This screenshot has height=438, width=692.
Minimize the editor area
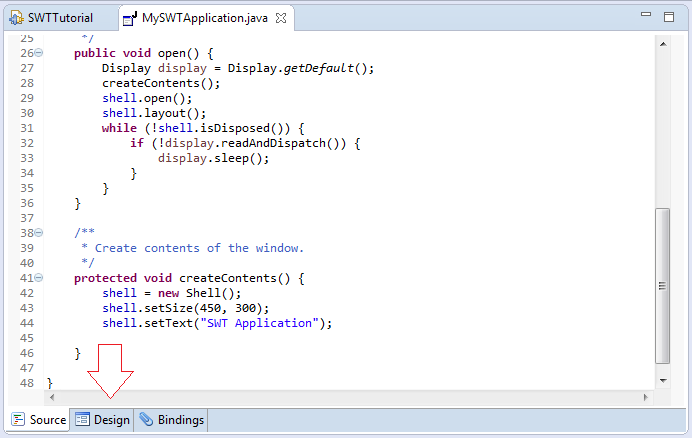pos(646,15)
